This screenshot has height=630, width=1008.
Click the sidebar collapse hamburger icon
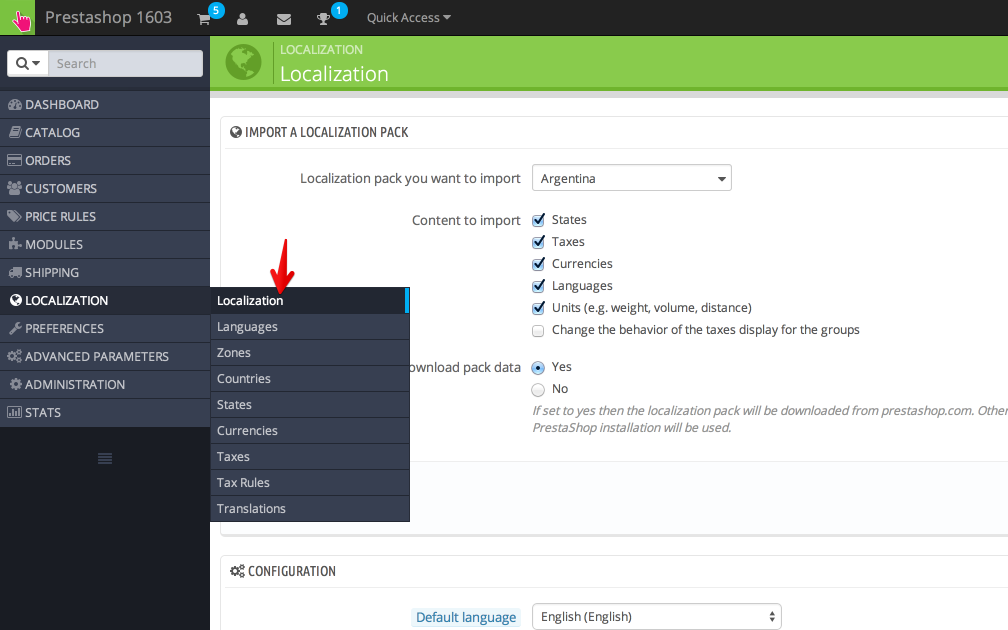pyautogui.click(x=104, y=457)
